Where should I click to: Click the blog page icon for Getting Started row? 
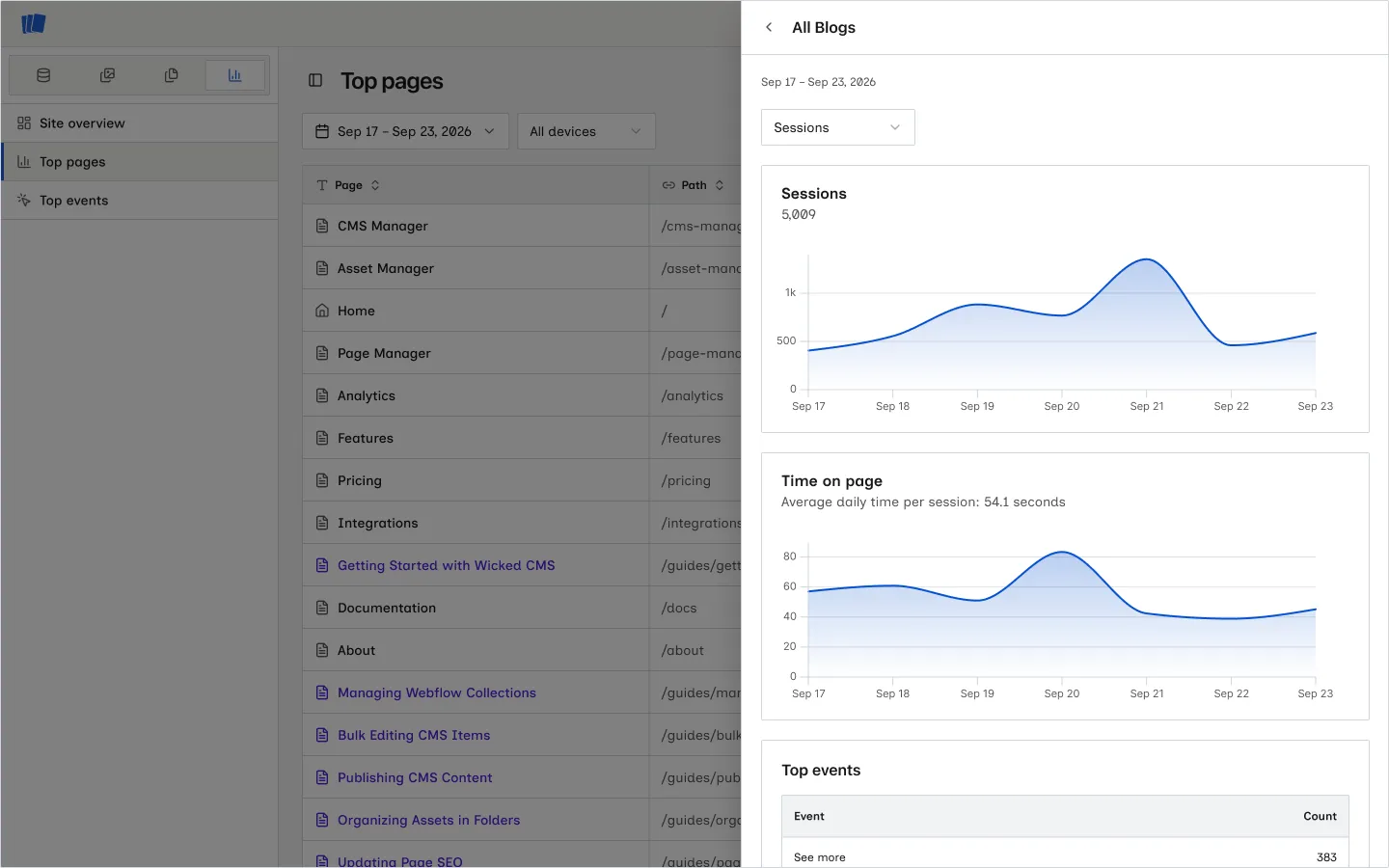(322, 565)
